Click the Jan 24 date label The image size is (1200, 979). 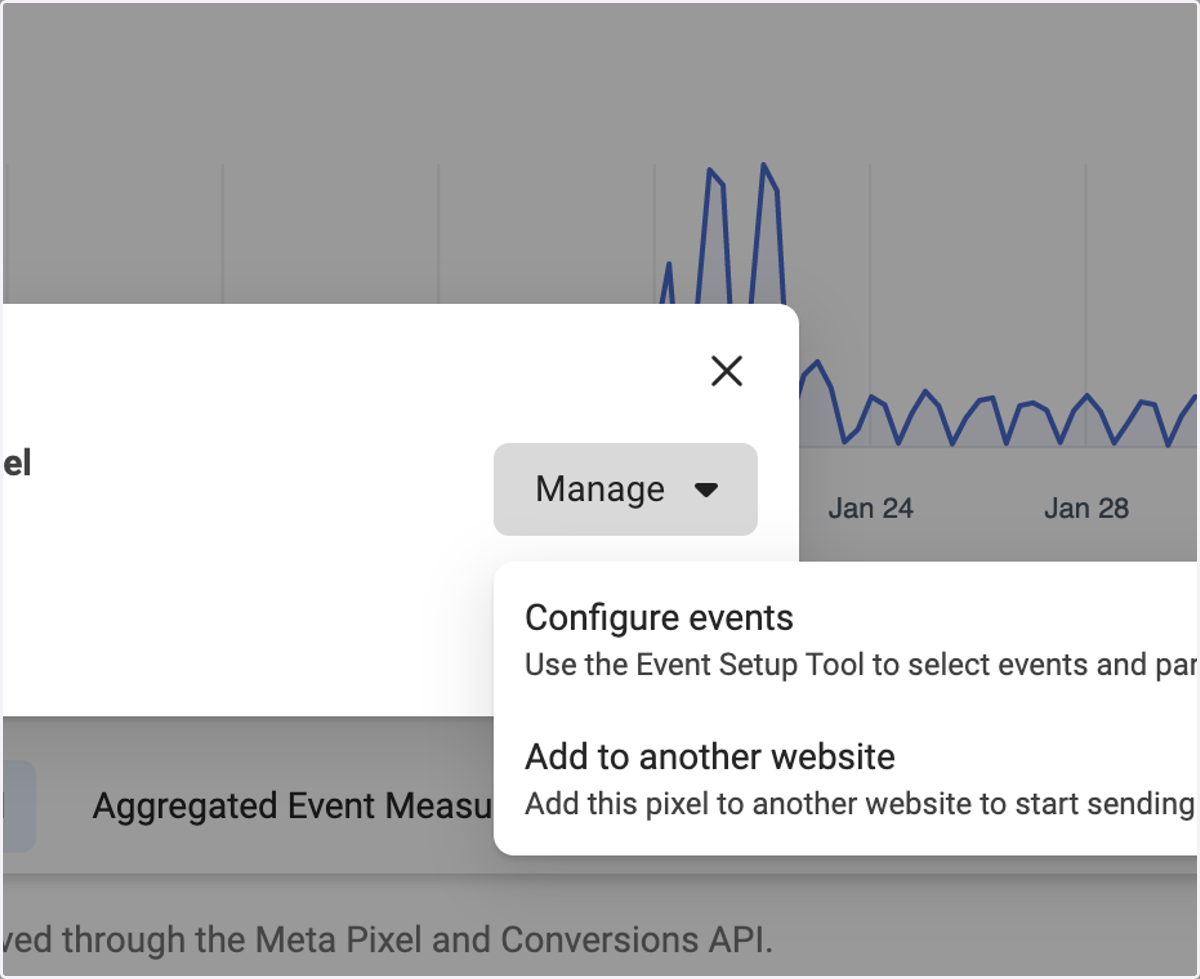pyautogui.click(x=870, y=508)
